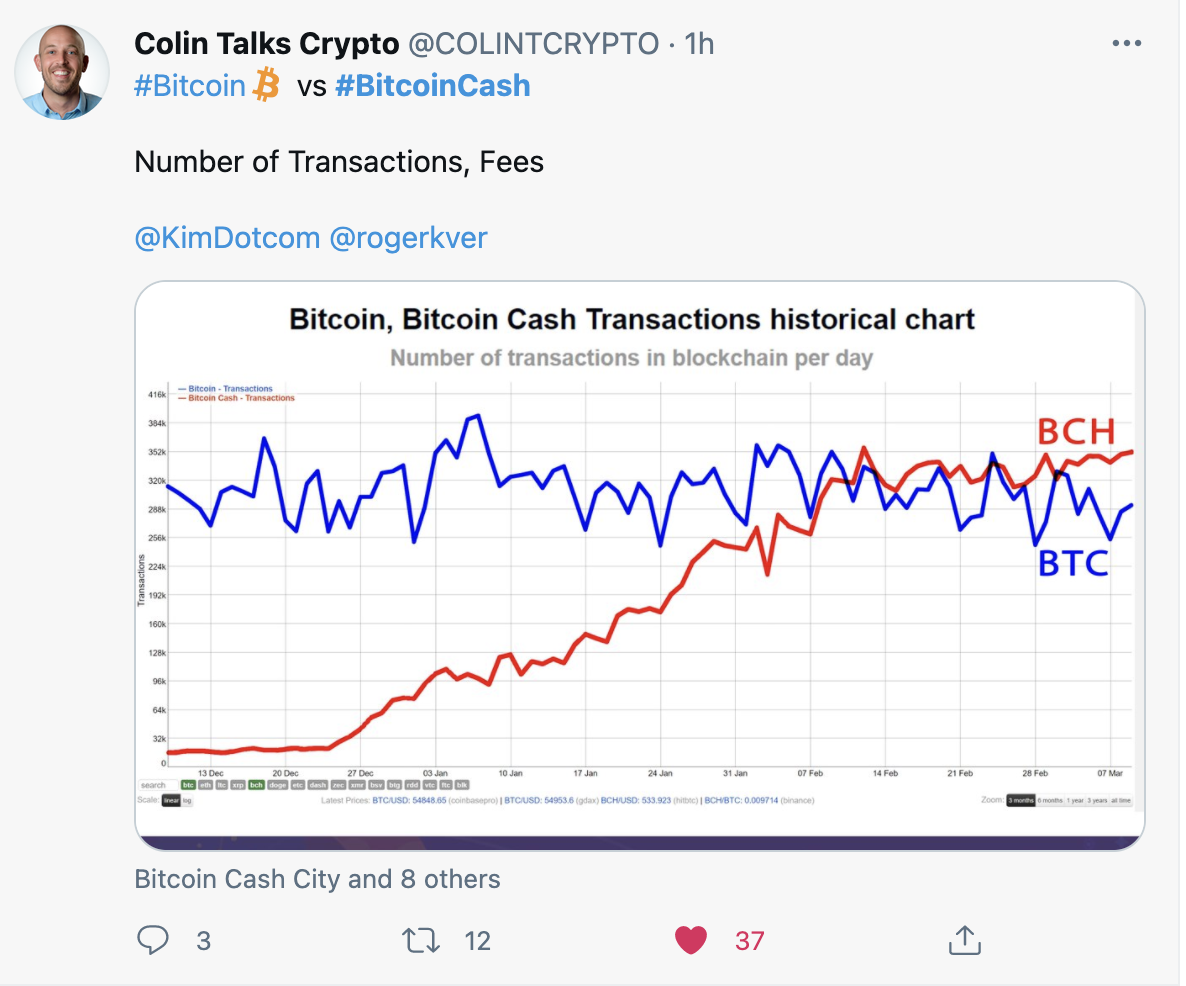View the 37 likes count
1186x986 pixels.
[750, 941]
